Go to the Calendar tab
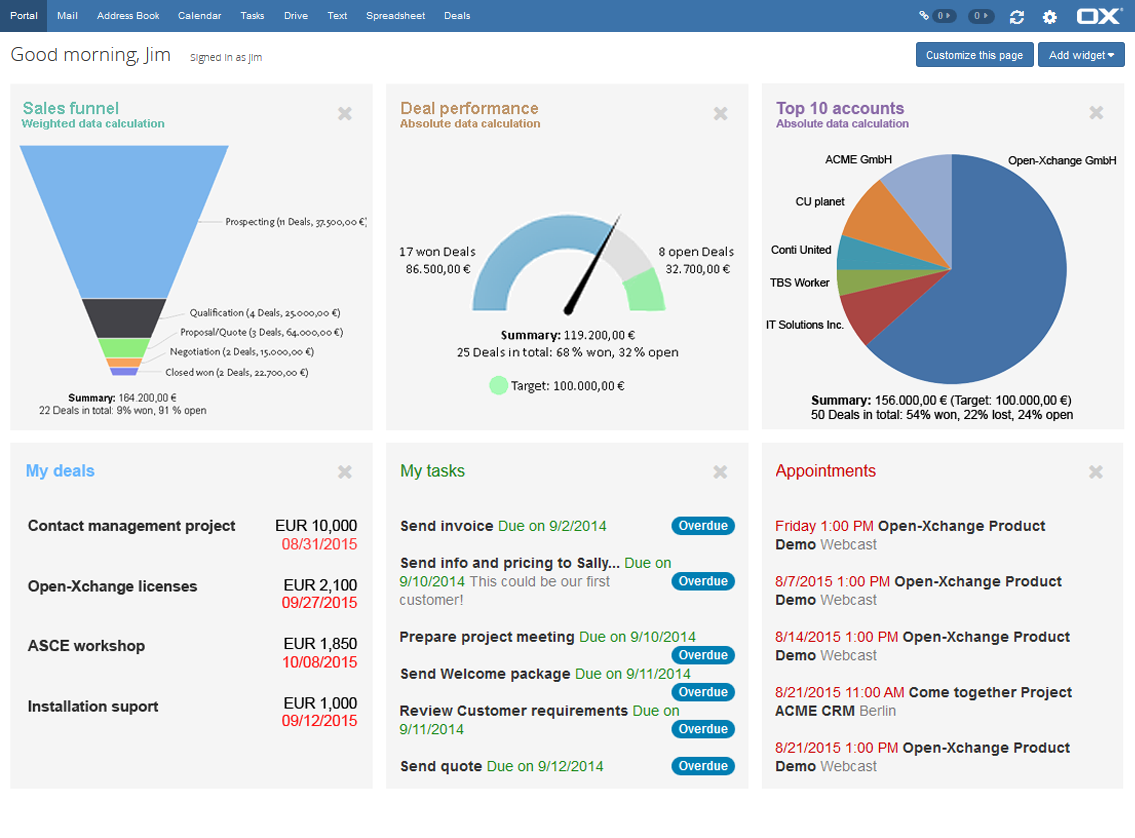 pos(200,15)
